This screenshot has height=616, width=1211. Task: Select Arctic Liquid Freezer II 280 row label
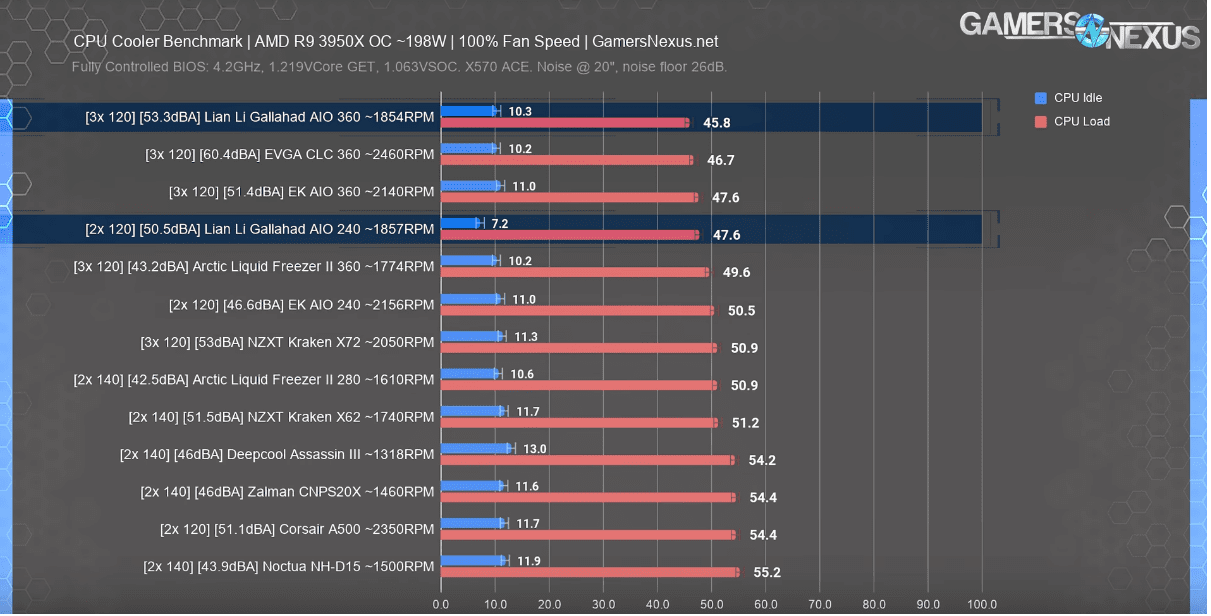(254, 379)
